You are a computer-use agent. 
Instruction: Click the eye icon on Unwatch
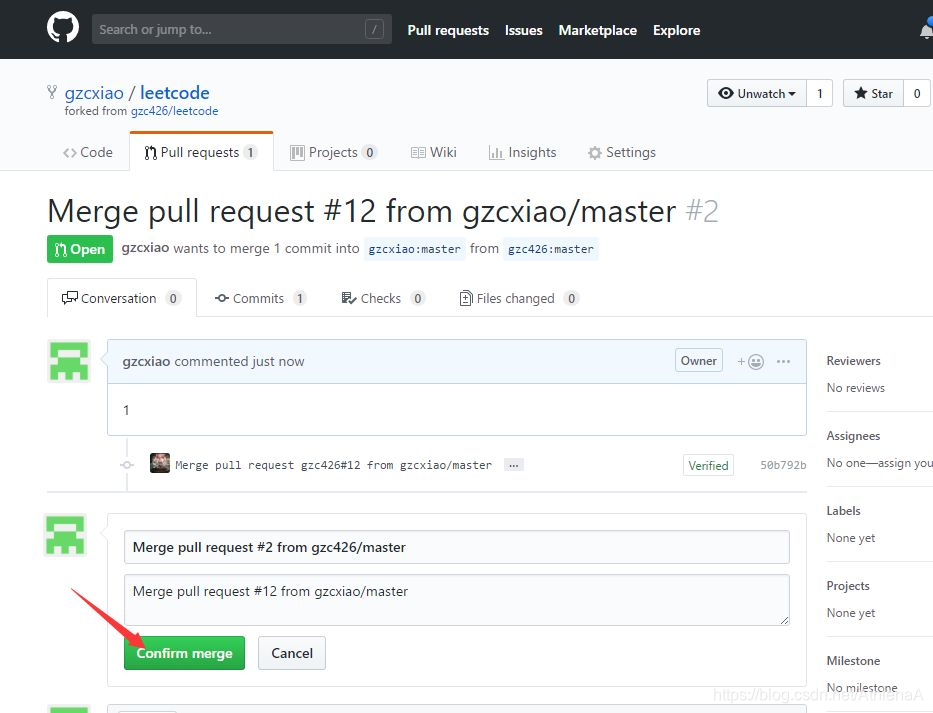pyautogui.click(x=726, y=93)
